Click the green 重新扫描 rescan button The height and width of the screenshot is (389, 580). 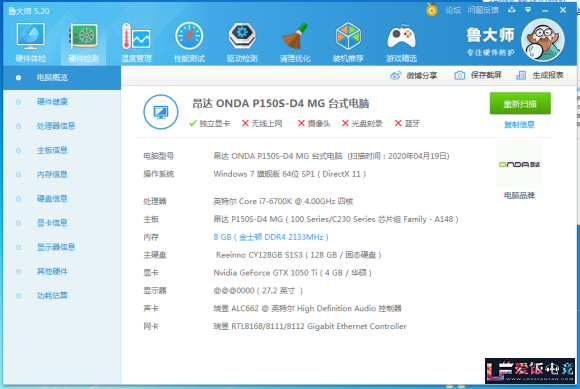pyautogui.click(x=520, y=104)
